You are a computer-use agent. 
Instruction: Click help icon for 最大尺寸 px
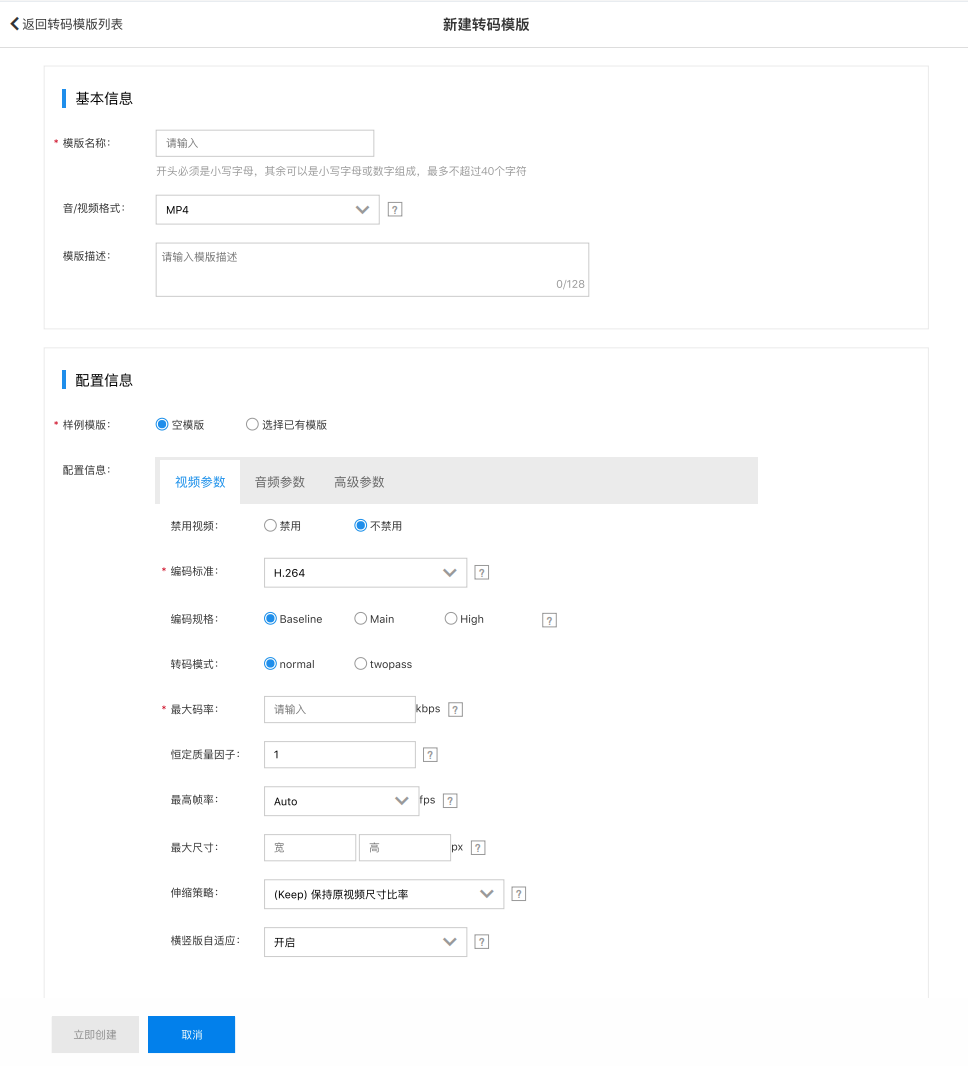(478, 848)
